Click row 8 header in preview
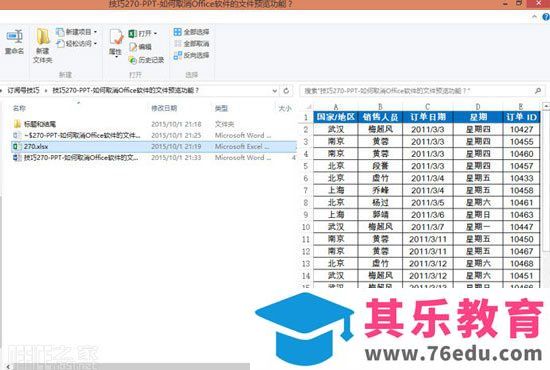Screen dimensions: 550x370 (x=306, y=203)
